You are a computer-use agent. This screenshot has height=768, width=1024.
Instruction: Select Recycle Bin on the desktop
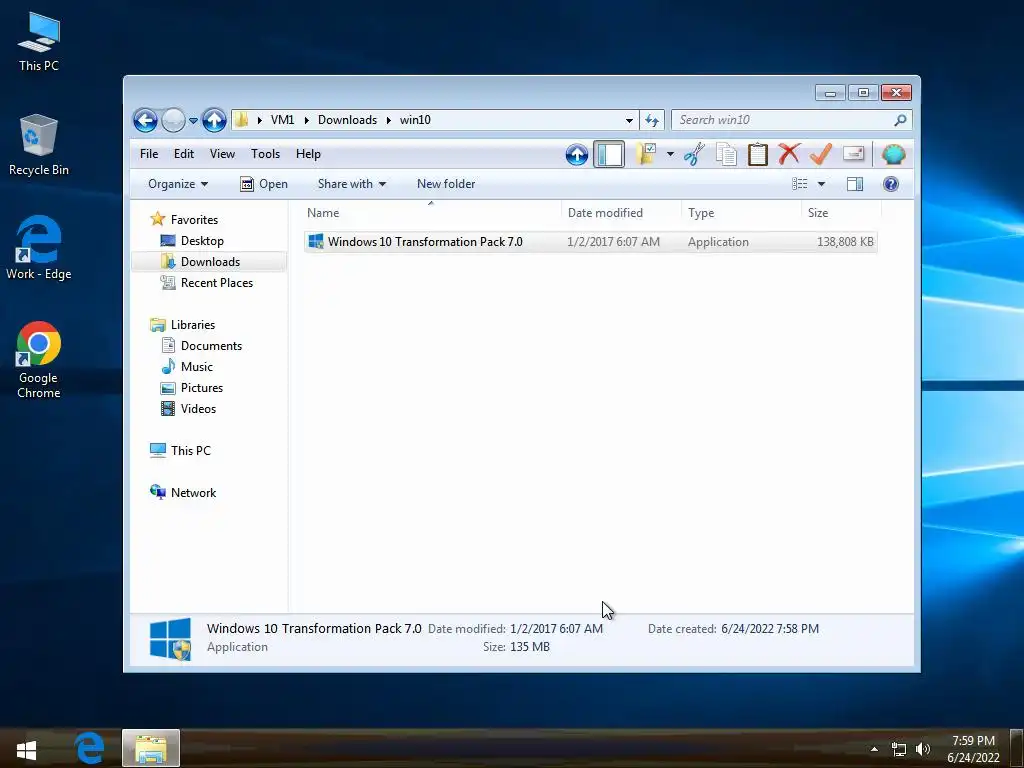[x=39, y=145]
